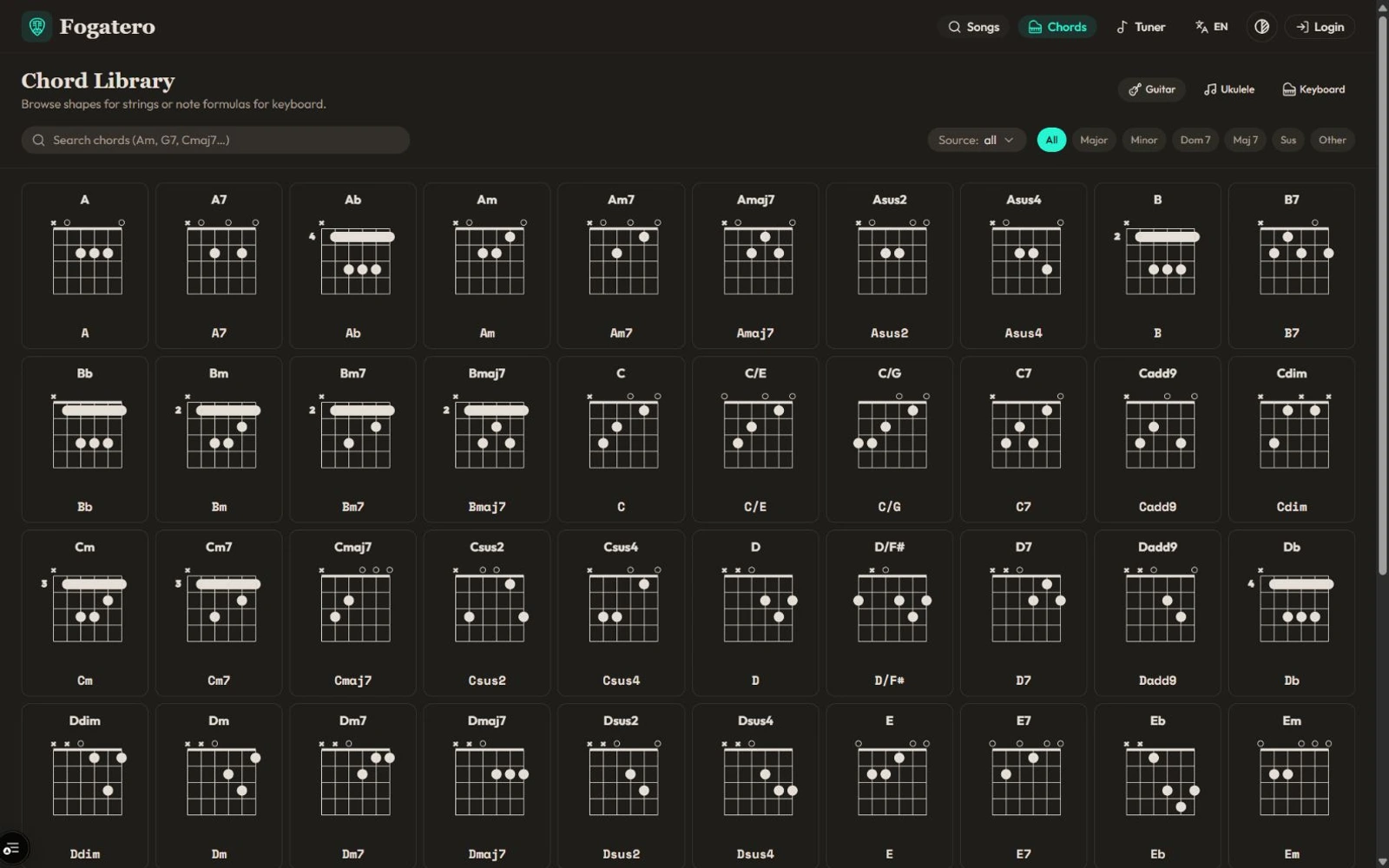The width and height of the screenshot is (1389, 868).
Task: Open the C/G chord card
Action: (x=889, y=439)
